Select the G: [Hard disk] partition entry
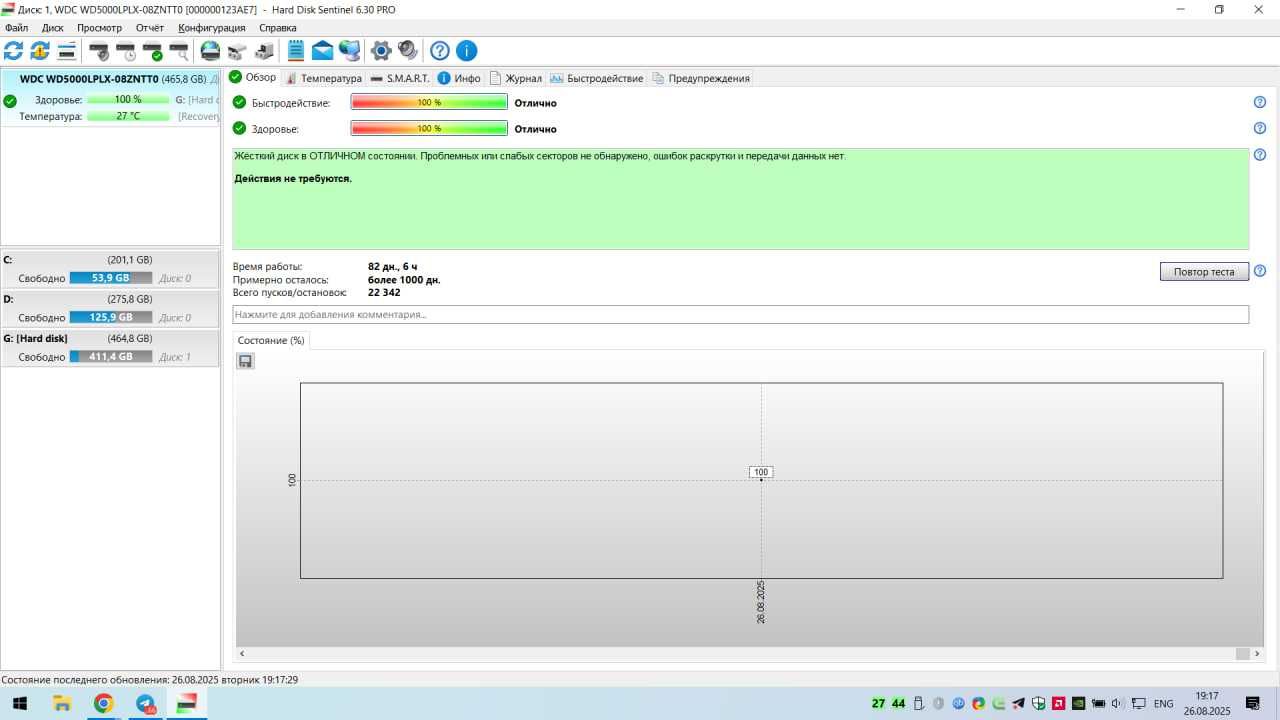 (x=110, y=347)
